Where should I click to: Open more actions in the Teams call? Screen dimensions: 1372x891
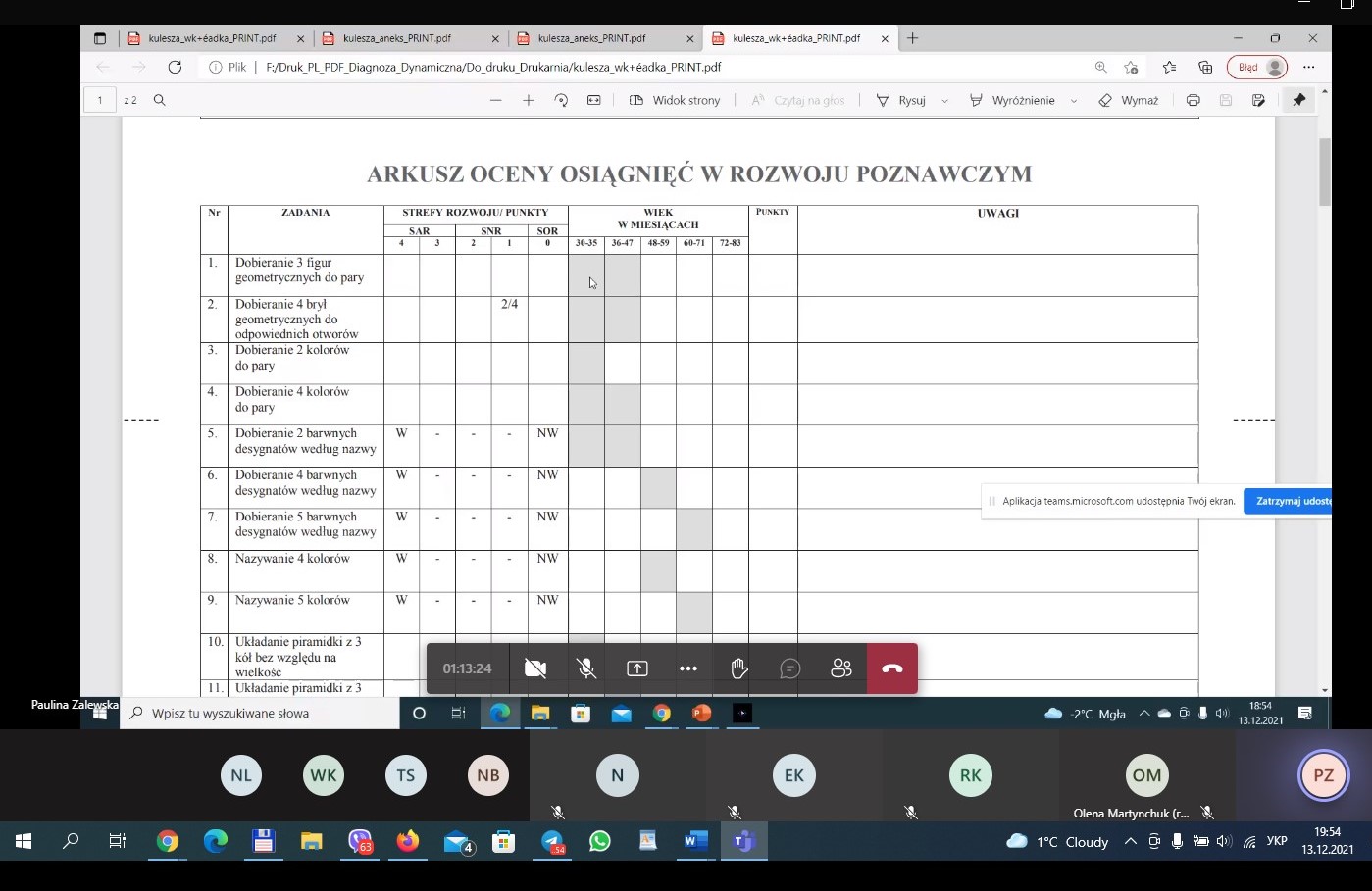point(687,668)
